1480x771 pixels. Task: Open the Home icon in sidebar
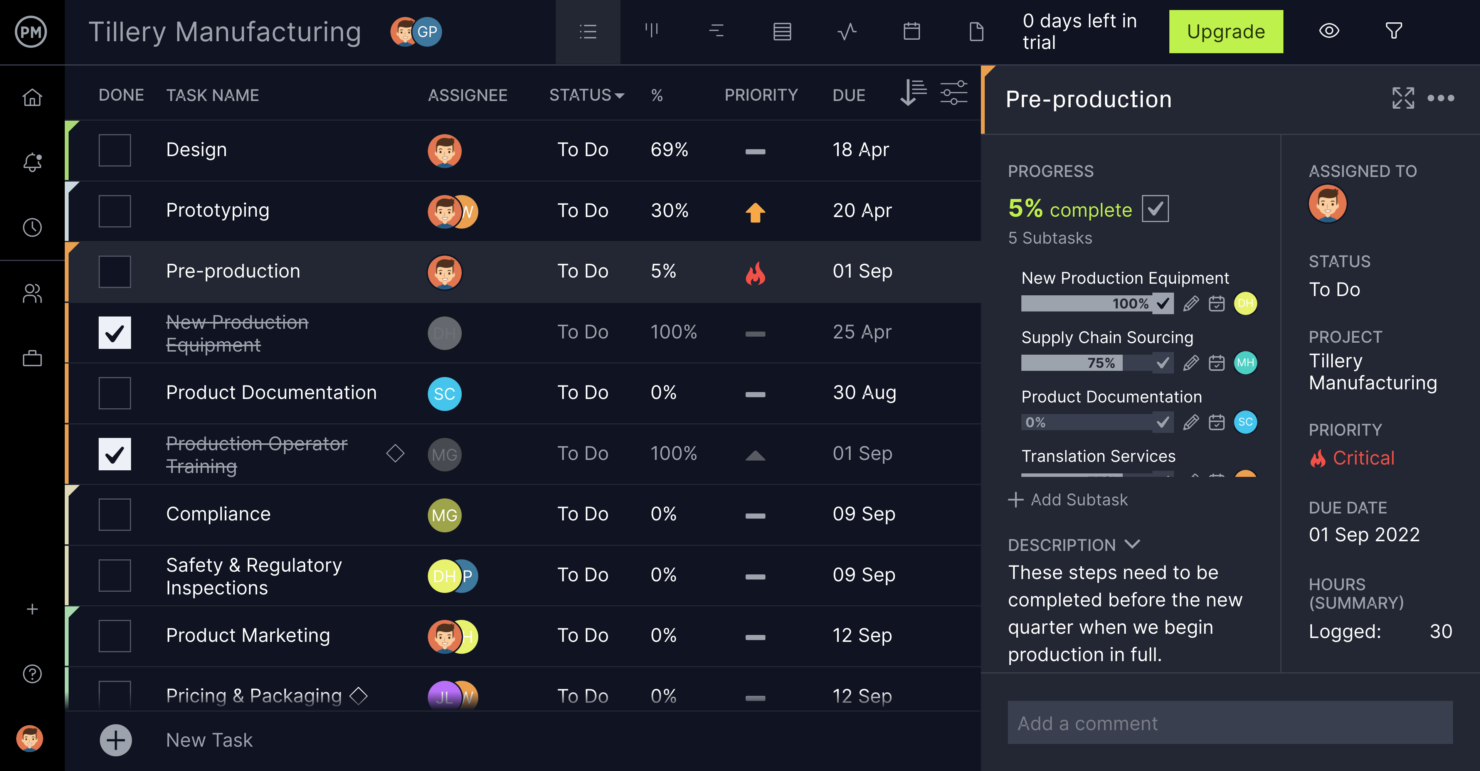pos(32,97)
